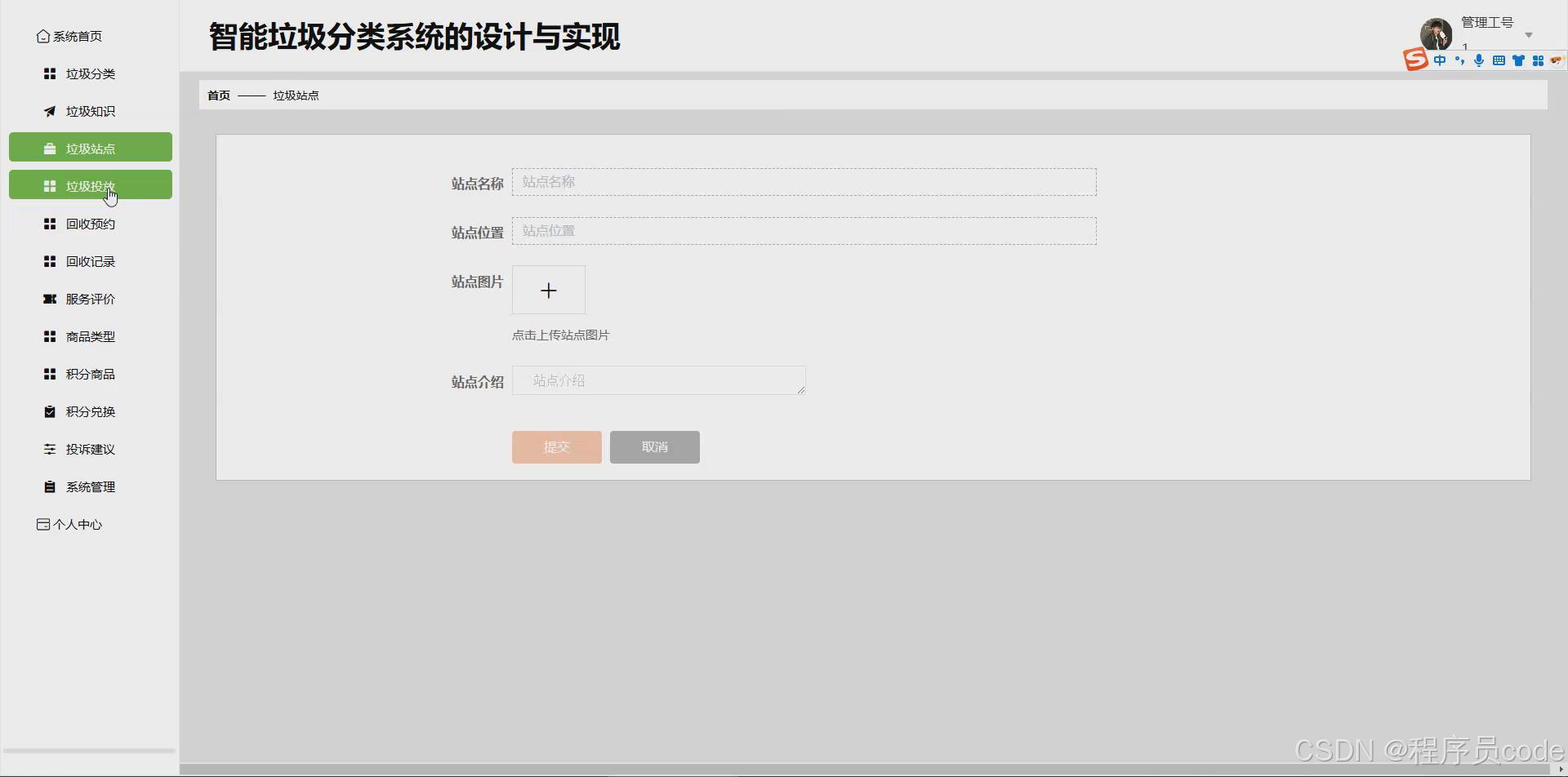Expand the 系统管理 menu
This screenshot has width=1568, height=777.
(x=90, y=486)
